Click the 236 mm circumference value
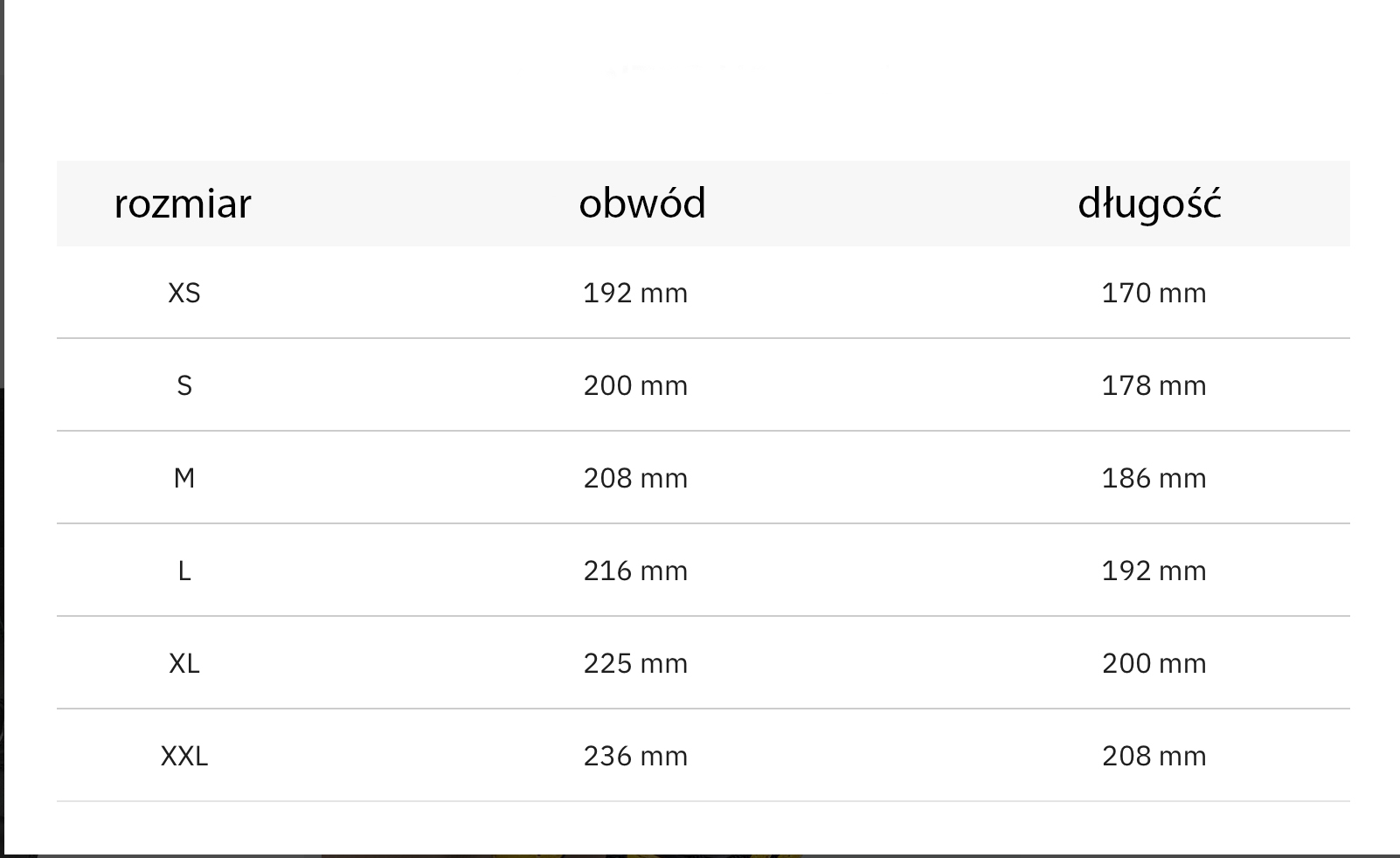Image resolution: width=1400 pixels, height=858 pixels. tap(635, 756)
